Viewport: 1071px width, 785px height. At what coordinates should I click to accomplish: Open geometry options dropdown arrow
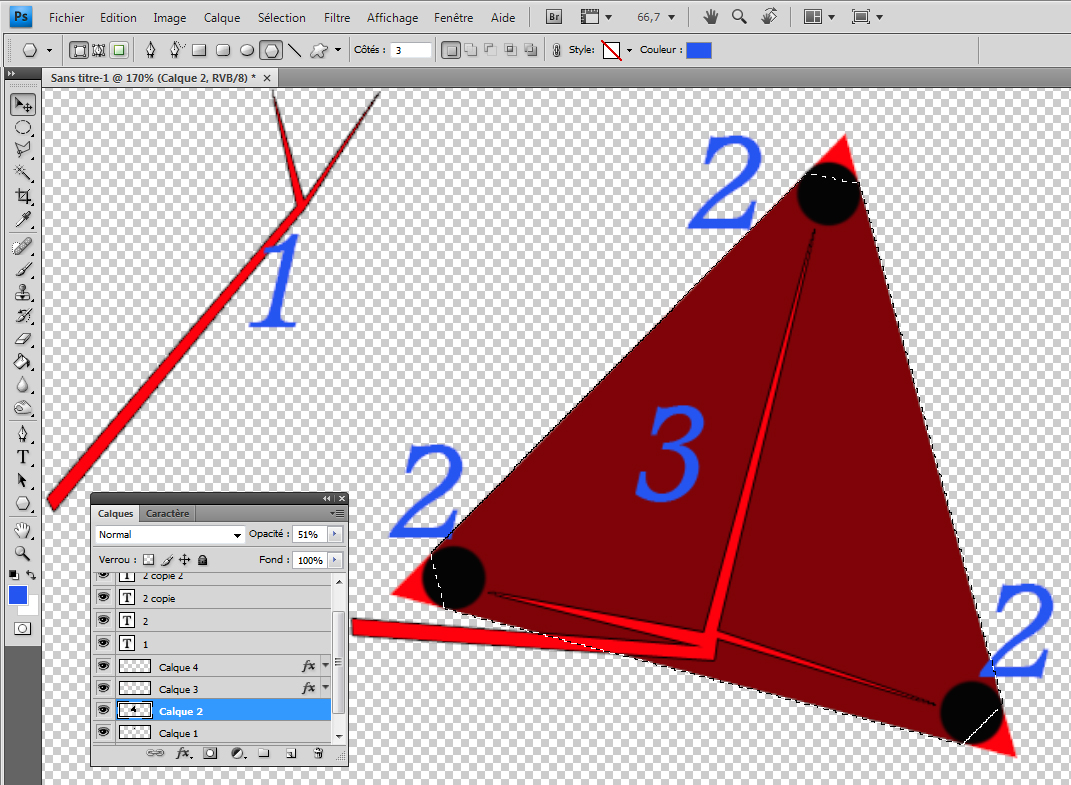pyautogui.click(x=338, y=50)
